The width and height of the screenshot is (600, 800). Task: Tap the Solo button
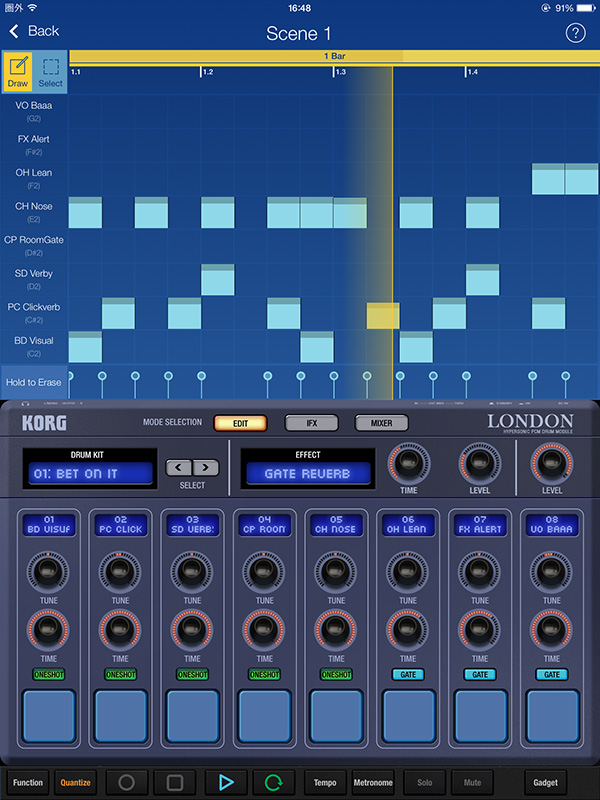coord(424,782)
